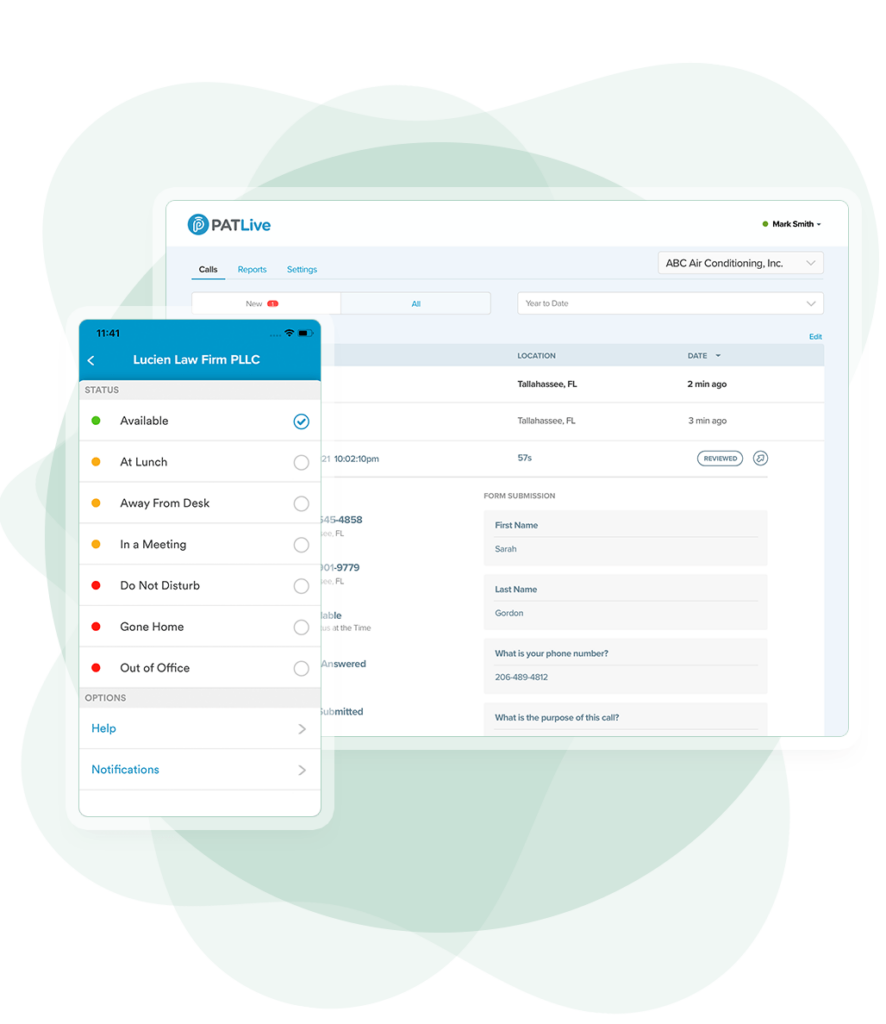Select the At Lunch status radio
The height and width of the screenshot is (1024, 886).
click(x=301, y=462)
